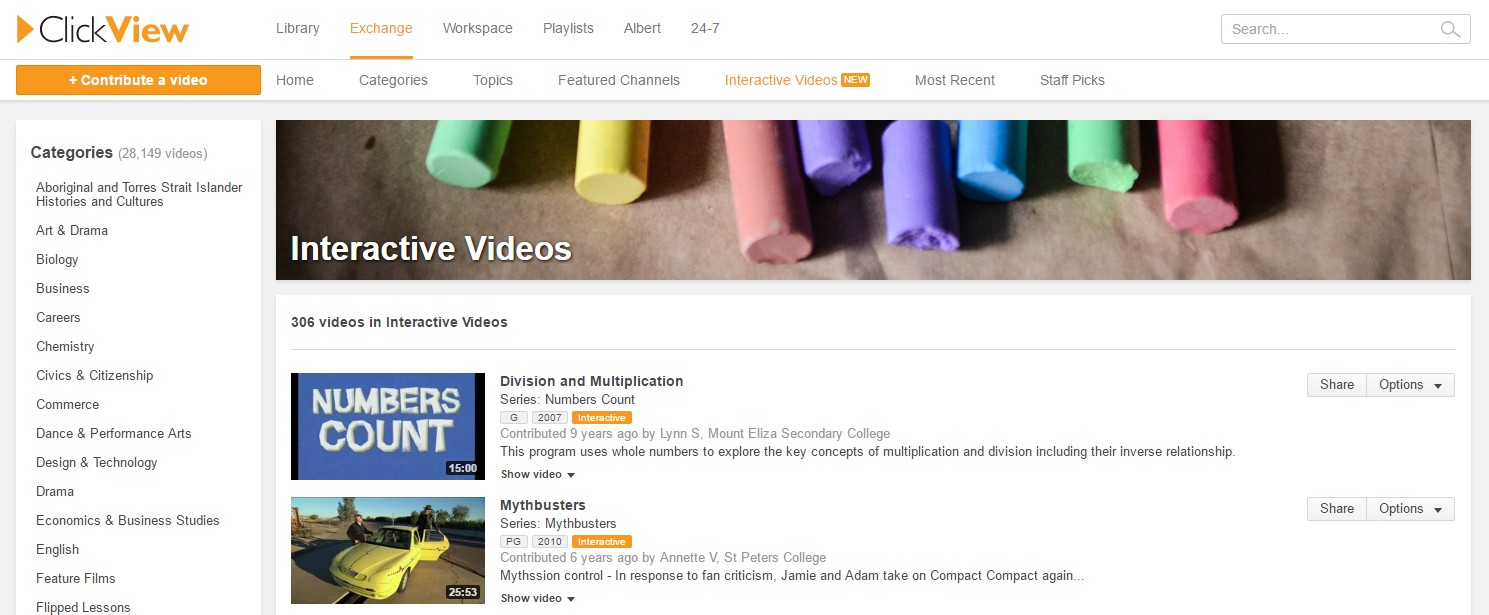Open the Options dropdown for Division and Multiplication
The height and width of the screenshot is (615, 1489).
pos(1408,384)
